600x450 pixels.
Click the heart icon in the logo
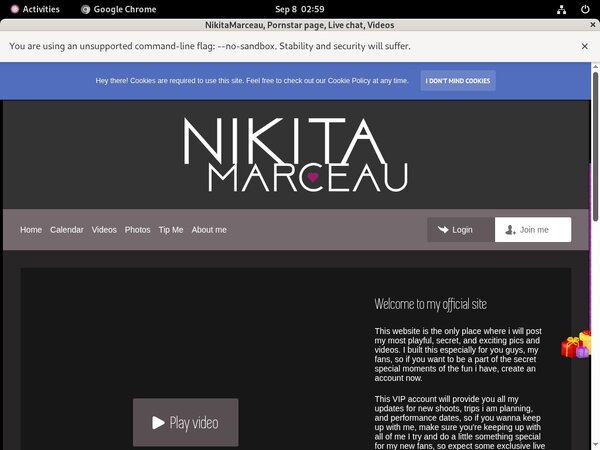313,177
